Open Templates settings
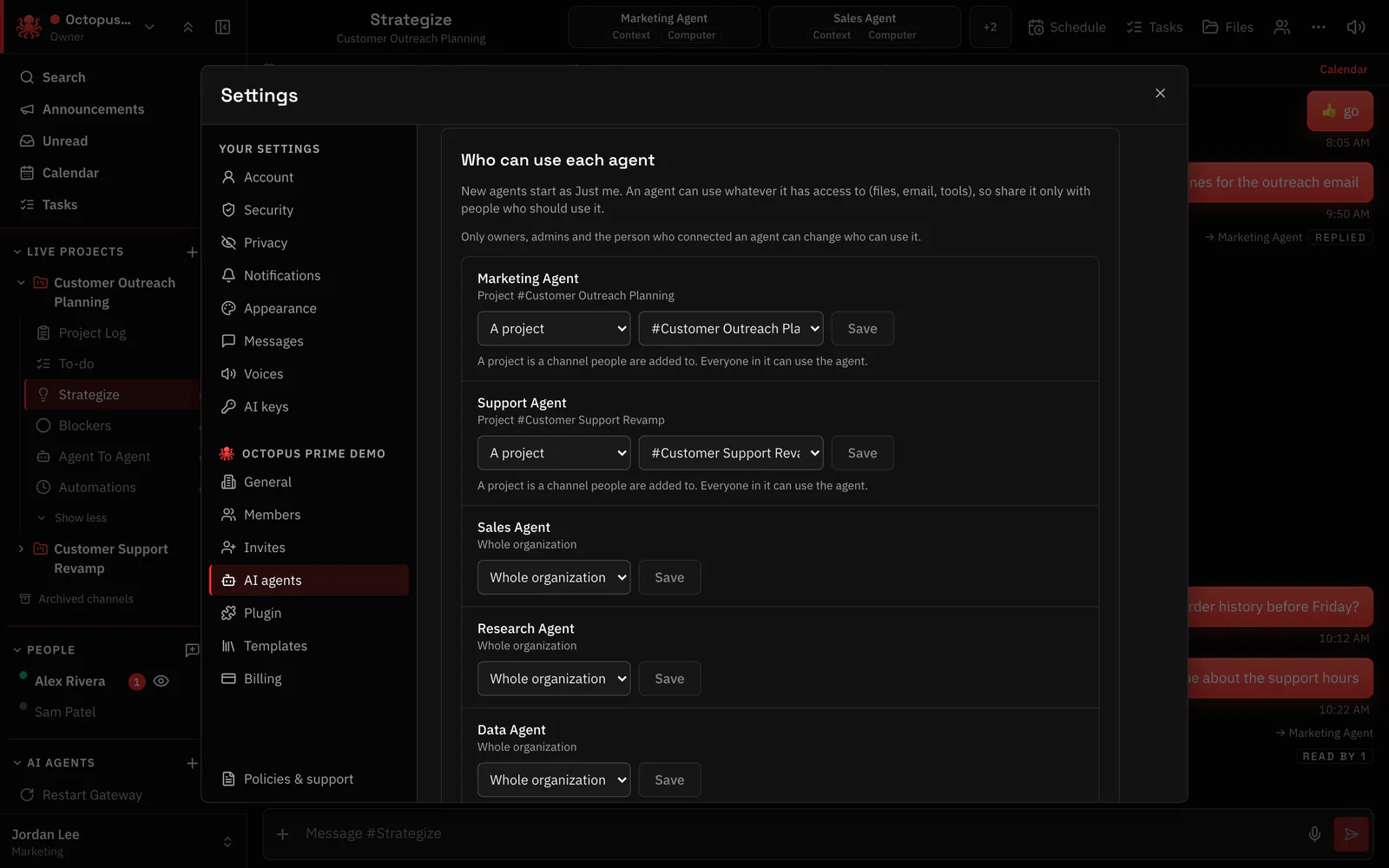Image resolution: width=1389 pixels, height=868 pixels. (x=308, y=646)
